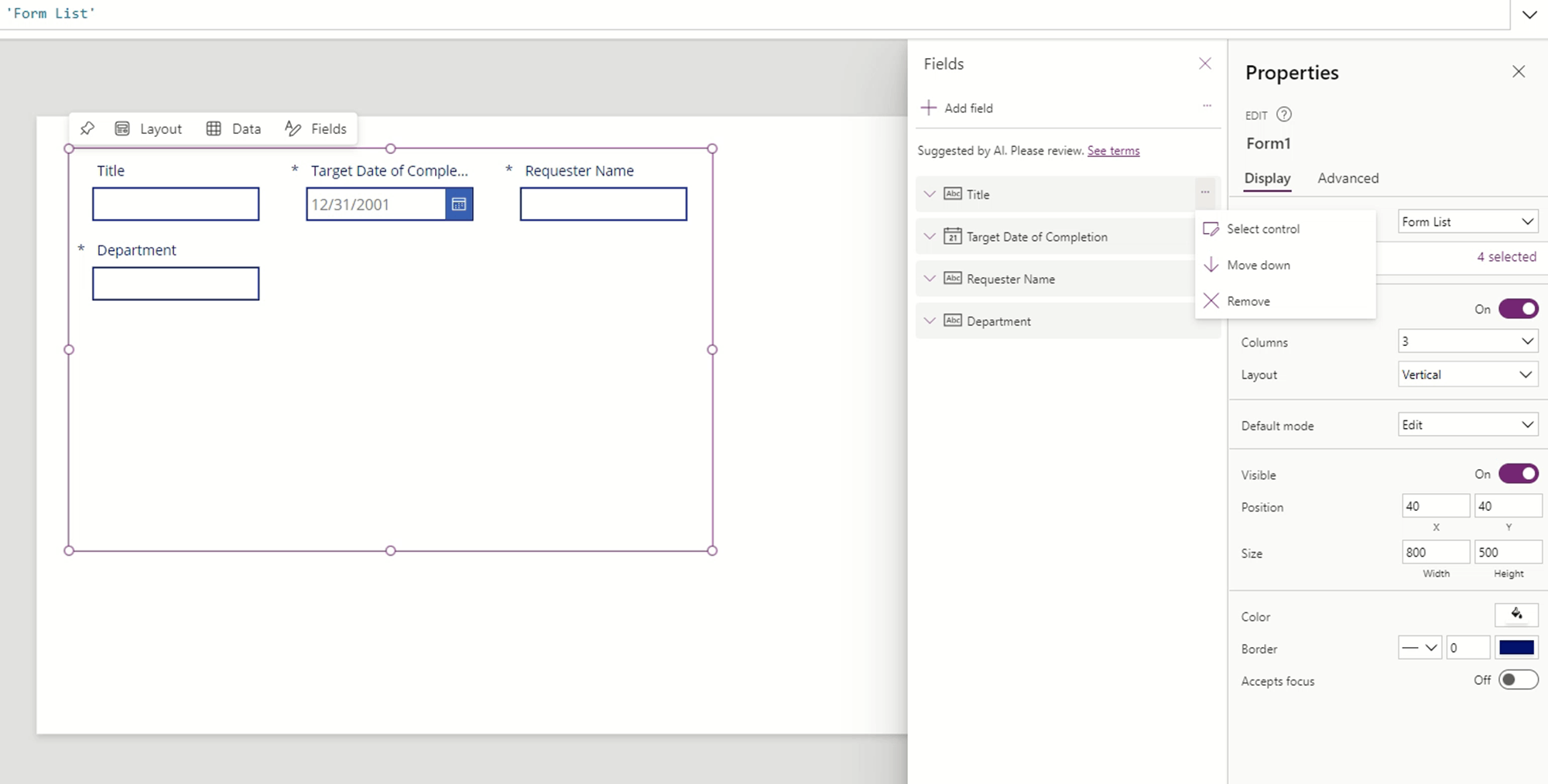
Task: Choose Select control from context menu
Action: pyautogui.click(x=1285, y=229)
